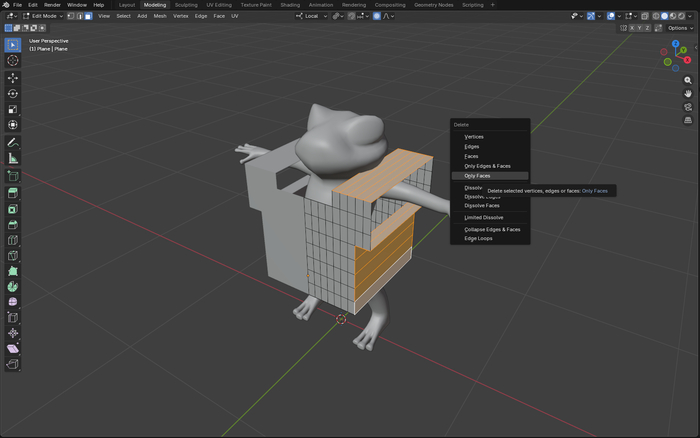The image size is (700, 438).
Task: Click the zoom magnifier viewport icon
Action: (x=688, y=80)
